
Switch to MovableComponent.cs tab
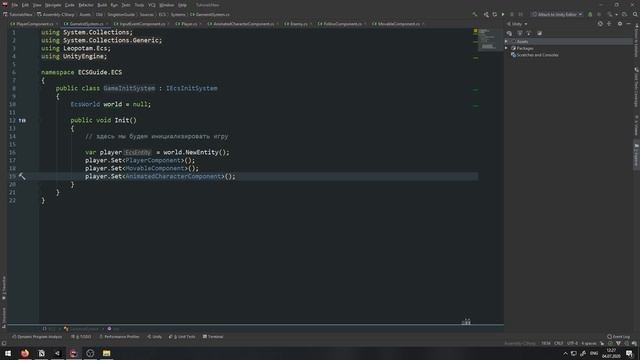coord(398,24)
